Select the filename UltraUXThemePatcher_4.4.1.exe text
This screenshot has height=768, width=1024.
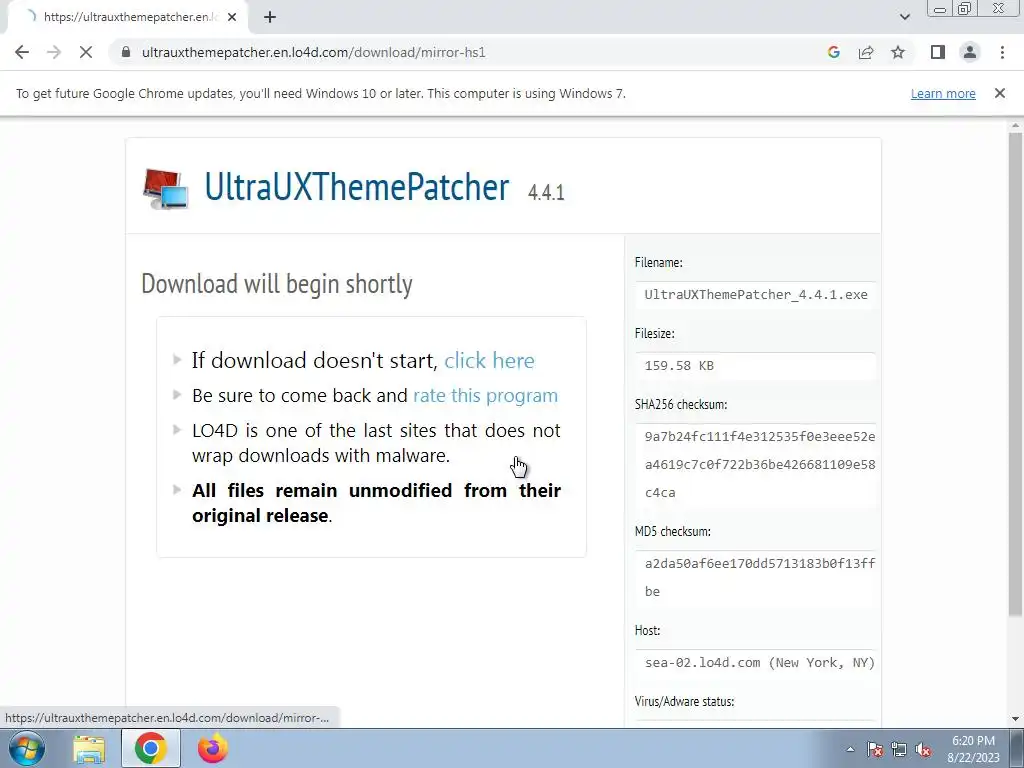[x=756, y=295]
